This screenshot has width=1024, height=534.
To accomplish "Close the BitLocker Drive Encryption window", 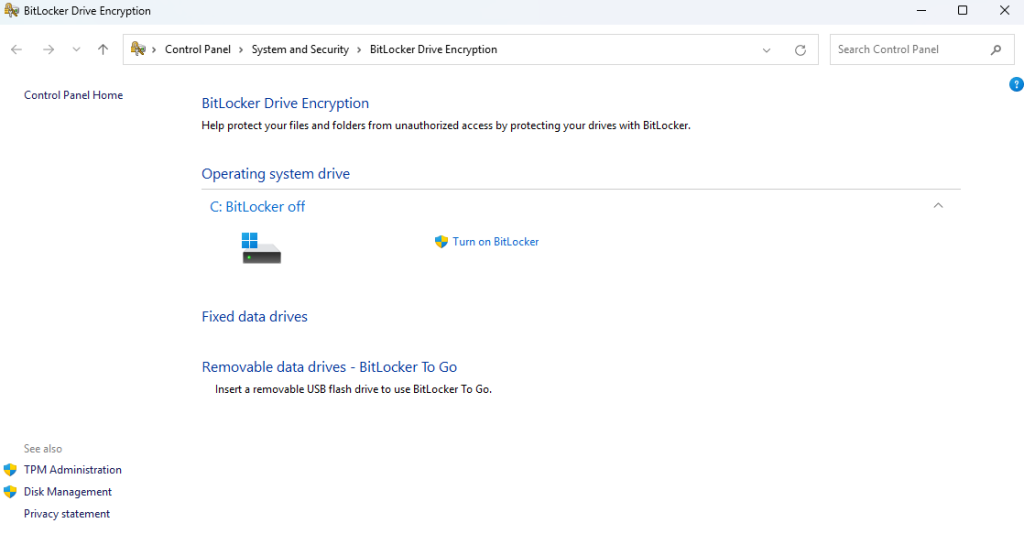I will point(1004,10).
